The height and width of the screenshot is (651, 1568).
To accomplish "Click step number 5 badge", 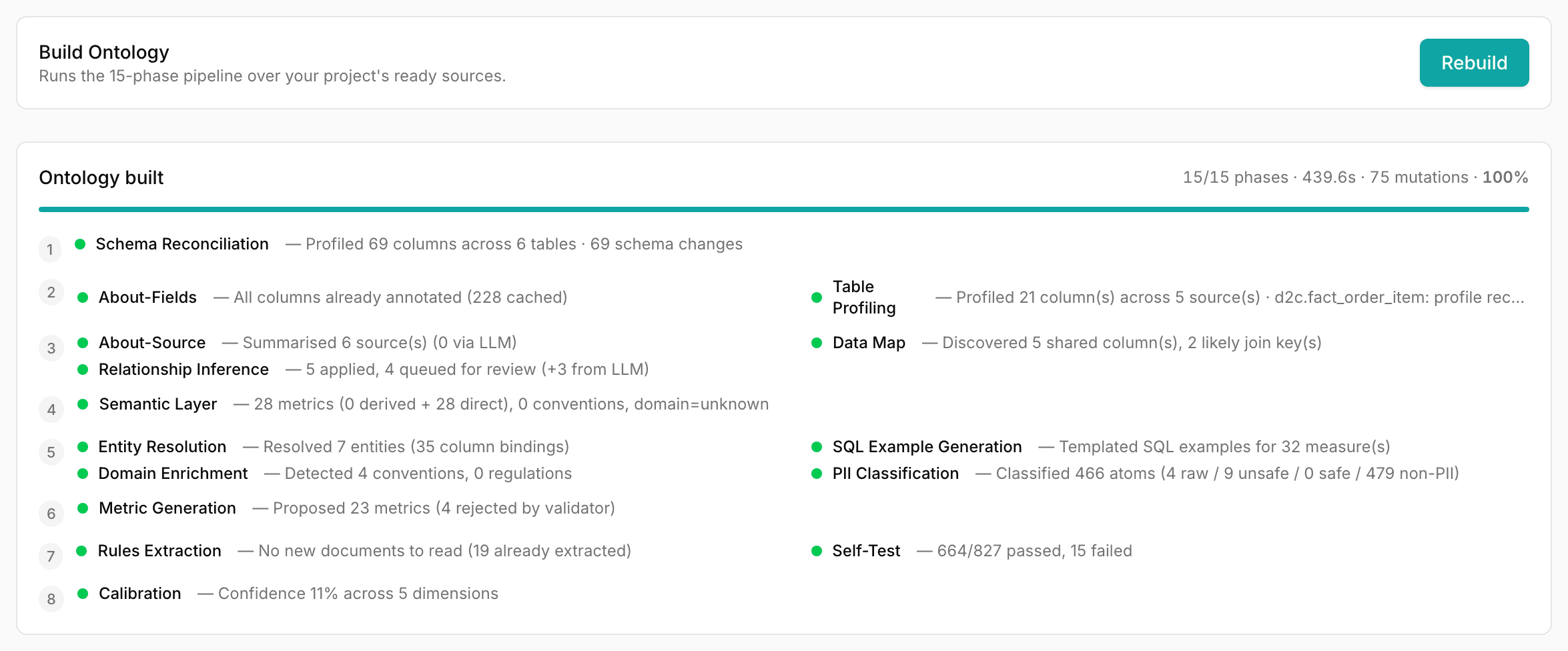I will click(x=51, y=452).
